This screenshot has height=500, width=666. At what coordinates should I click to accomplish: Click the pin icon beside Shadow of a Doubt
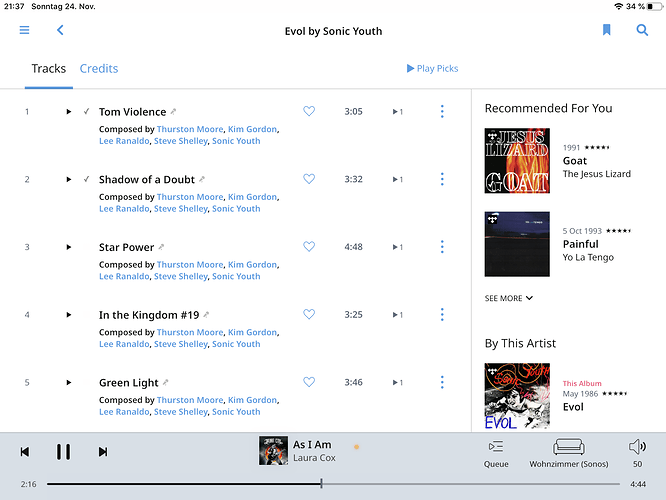coord(202,179)
